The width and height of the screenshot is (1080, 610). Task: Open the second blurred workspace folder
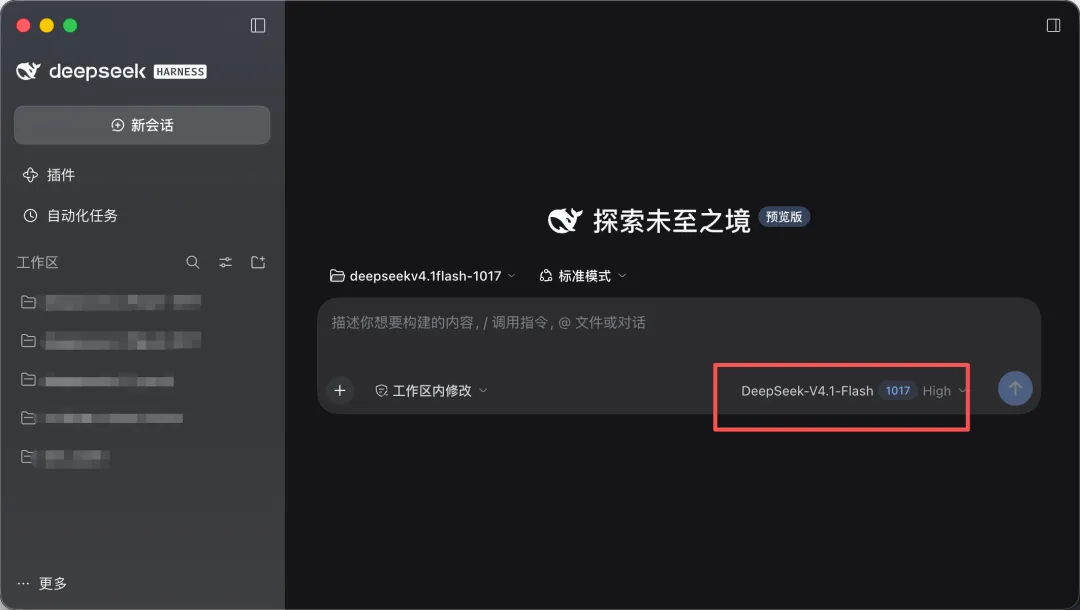111,340
